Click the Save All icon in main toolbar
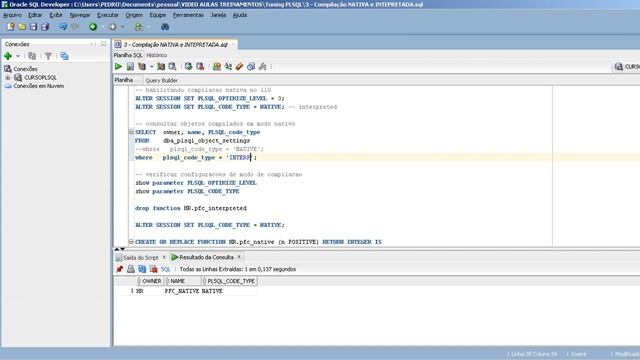Viewport: 640px width, 360px height. [45, 27]
